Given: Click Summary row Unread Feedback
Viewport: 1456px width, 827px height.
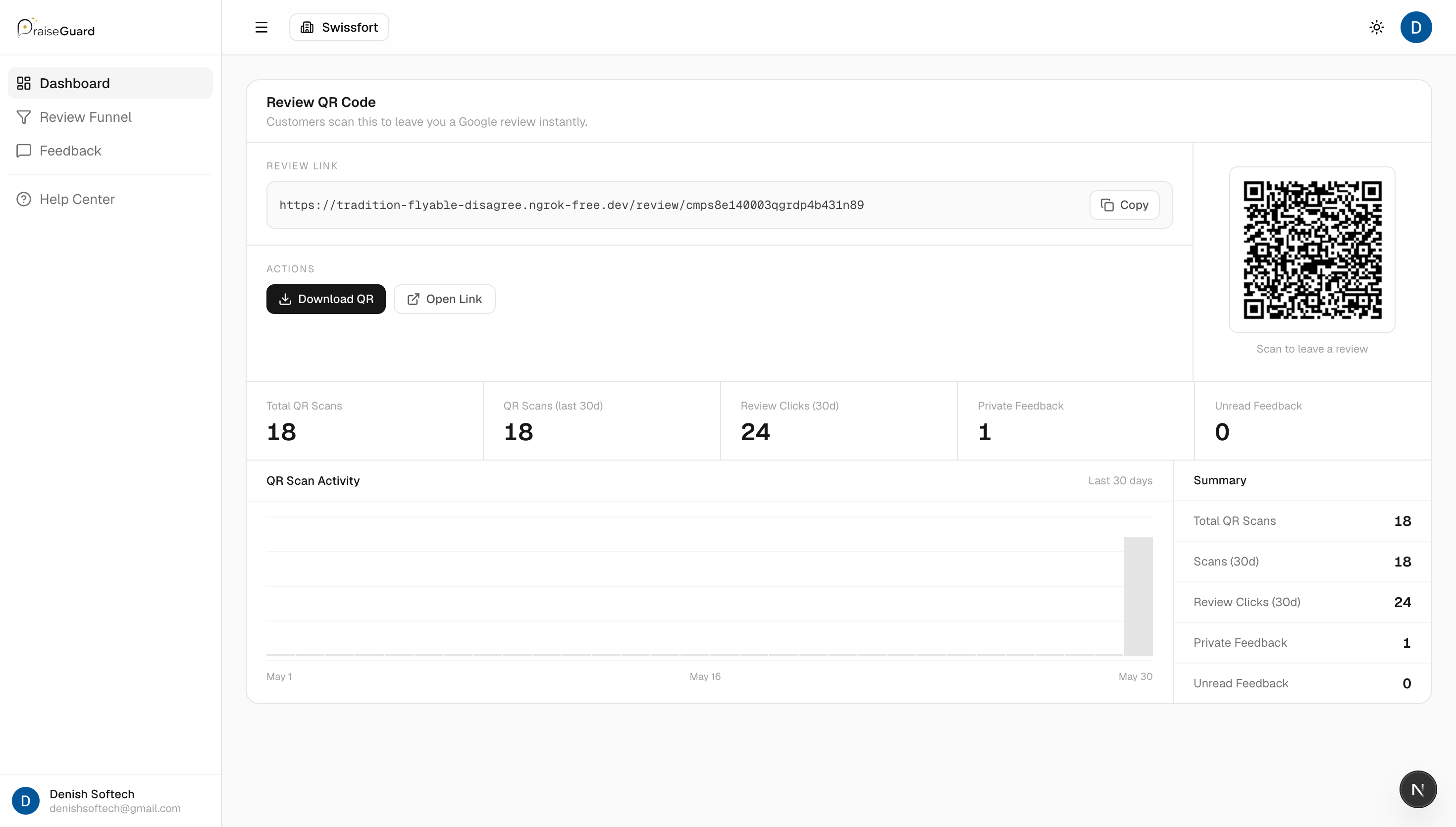Looking at the screenshot, I should pyautogui.click(x=1302, y=683).
